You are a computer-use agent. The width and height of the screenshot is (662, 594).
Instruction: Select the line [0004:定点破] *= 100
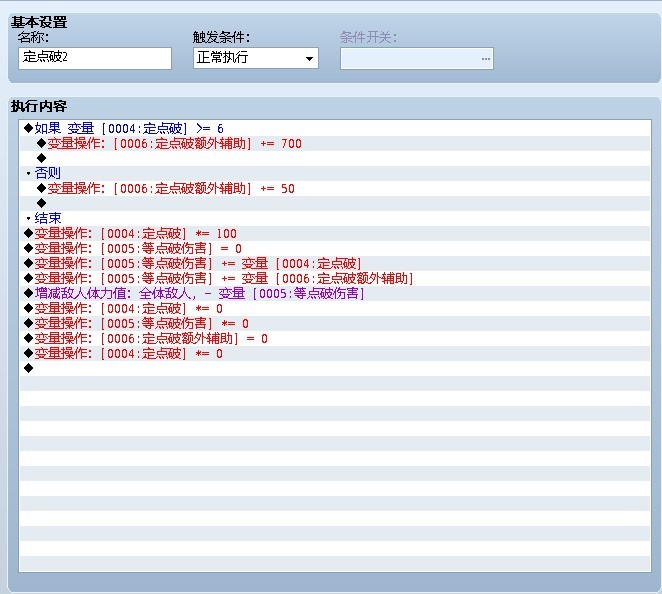click(x=334, y=233)
